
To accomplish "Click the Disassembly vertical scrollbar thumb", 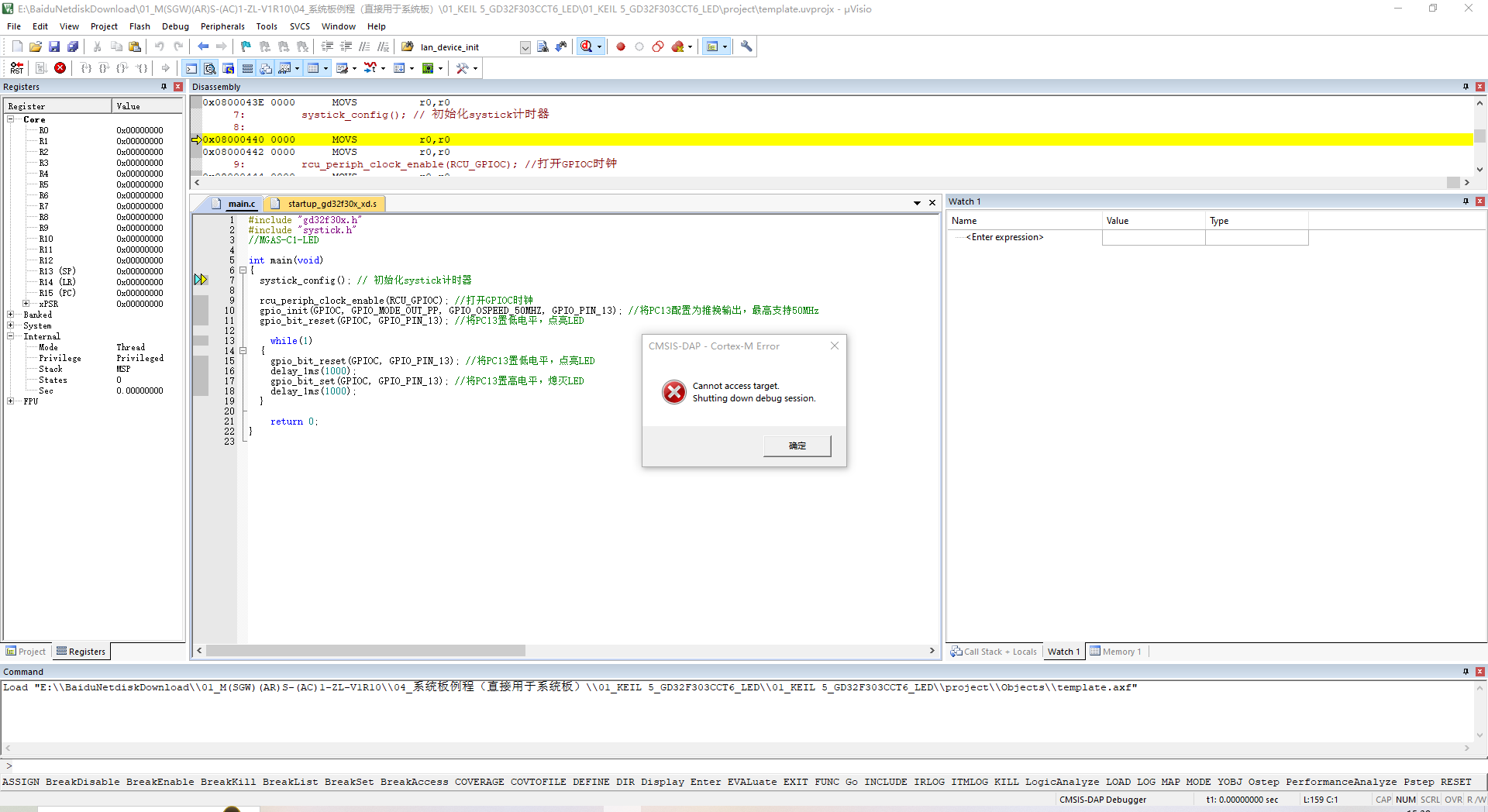I will click(1479, 136).
